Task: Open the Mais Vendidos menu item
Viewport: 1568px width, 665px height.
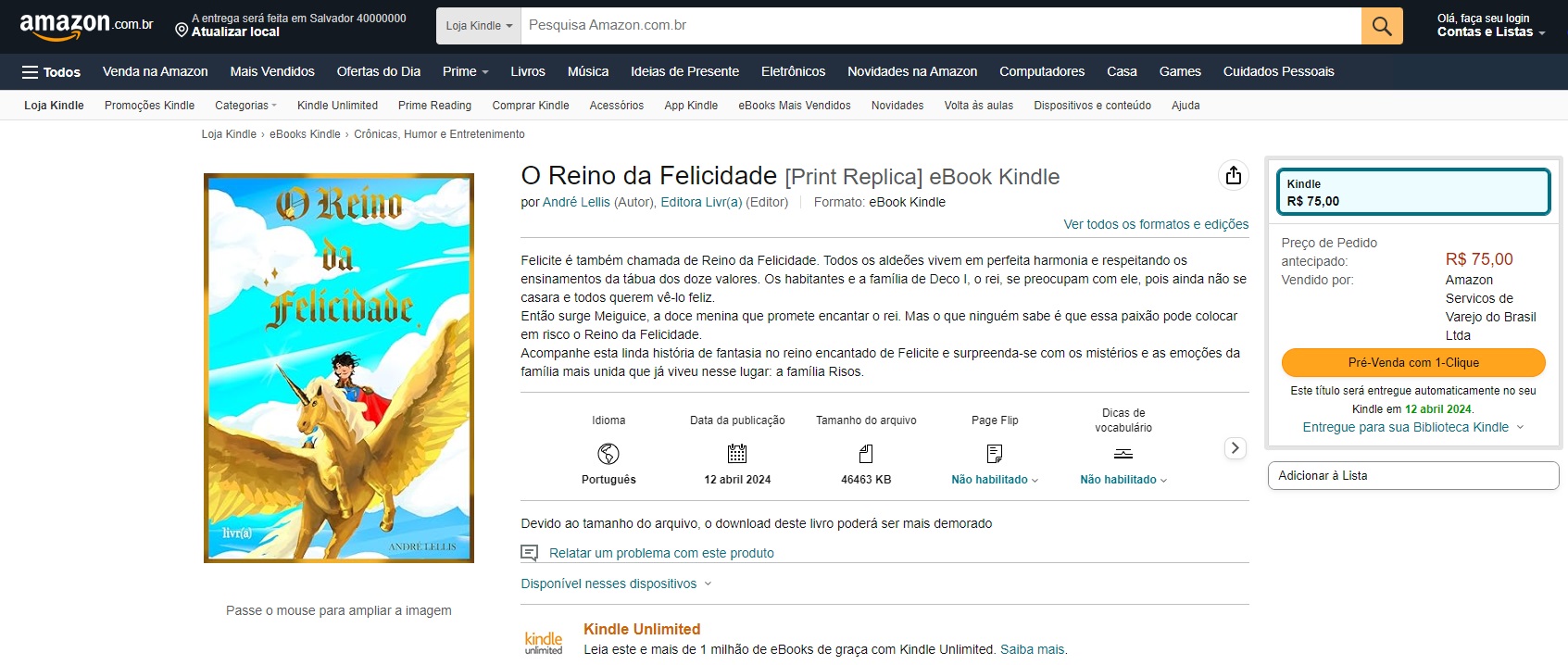Action: pos(272,71)
